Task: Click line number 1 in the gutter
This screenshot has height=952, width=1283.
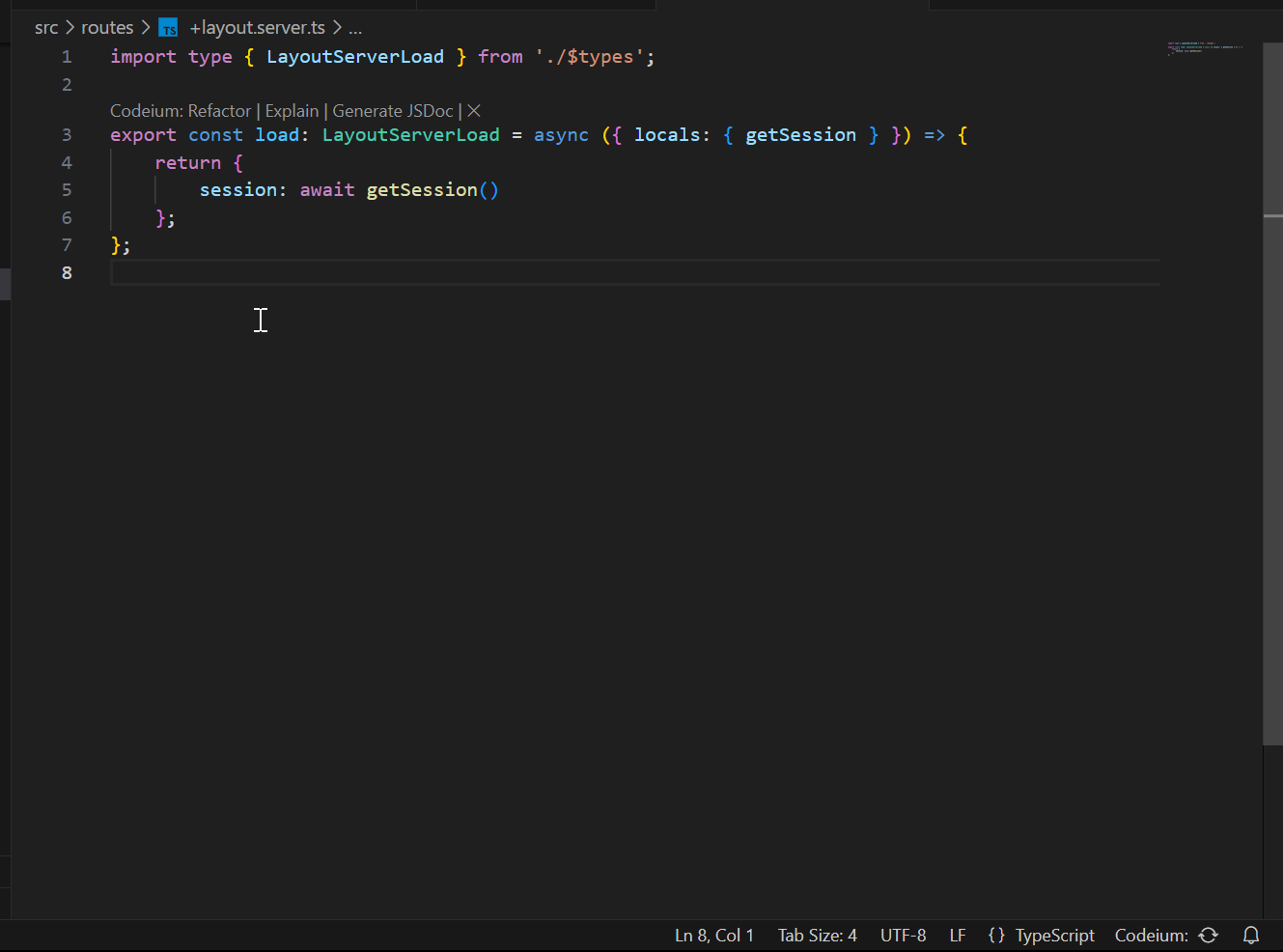Action: (67, 57)
